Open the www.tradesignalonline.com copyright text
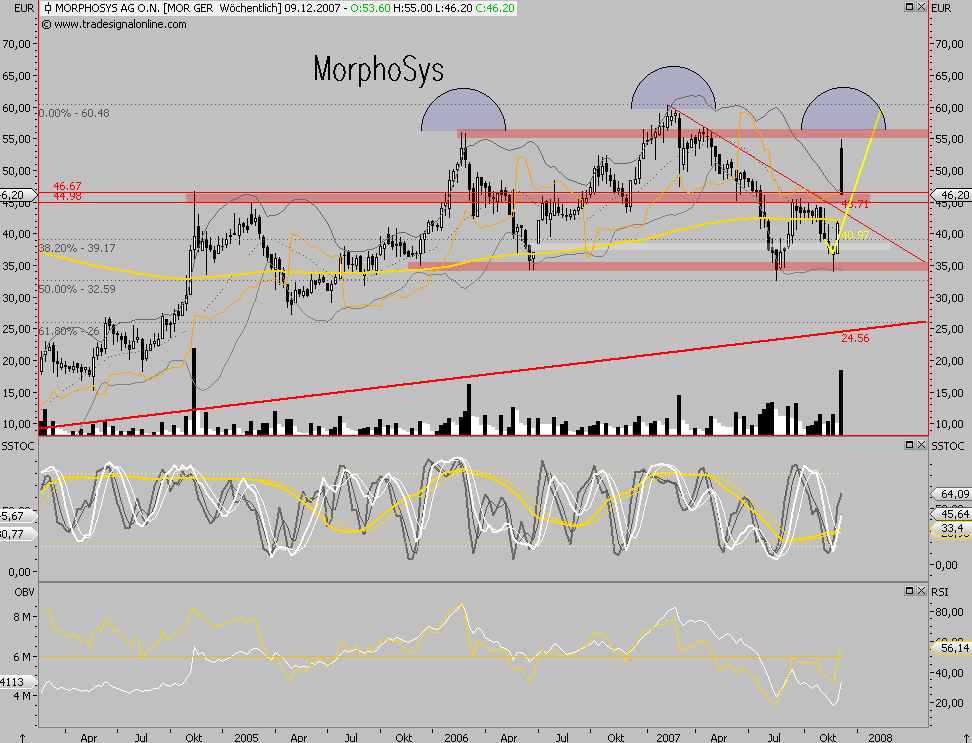Screen dimensions: 972x743 [x=115, y=24]
